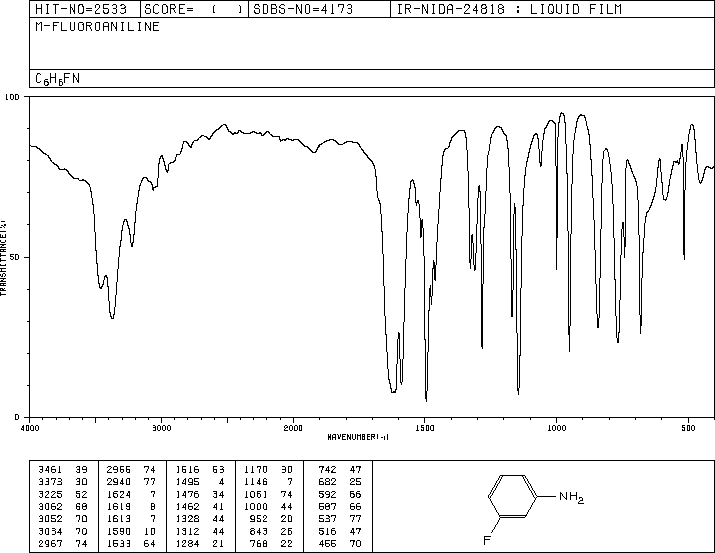The width and height of the screenshot is (715, 553).
Task: Click the 4000 x-axis tick label
Action: pyautogui.click(x=30, y=428)
